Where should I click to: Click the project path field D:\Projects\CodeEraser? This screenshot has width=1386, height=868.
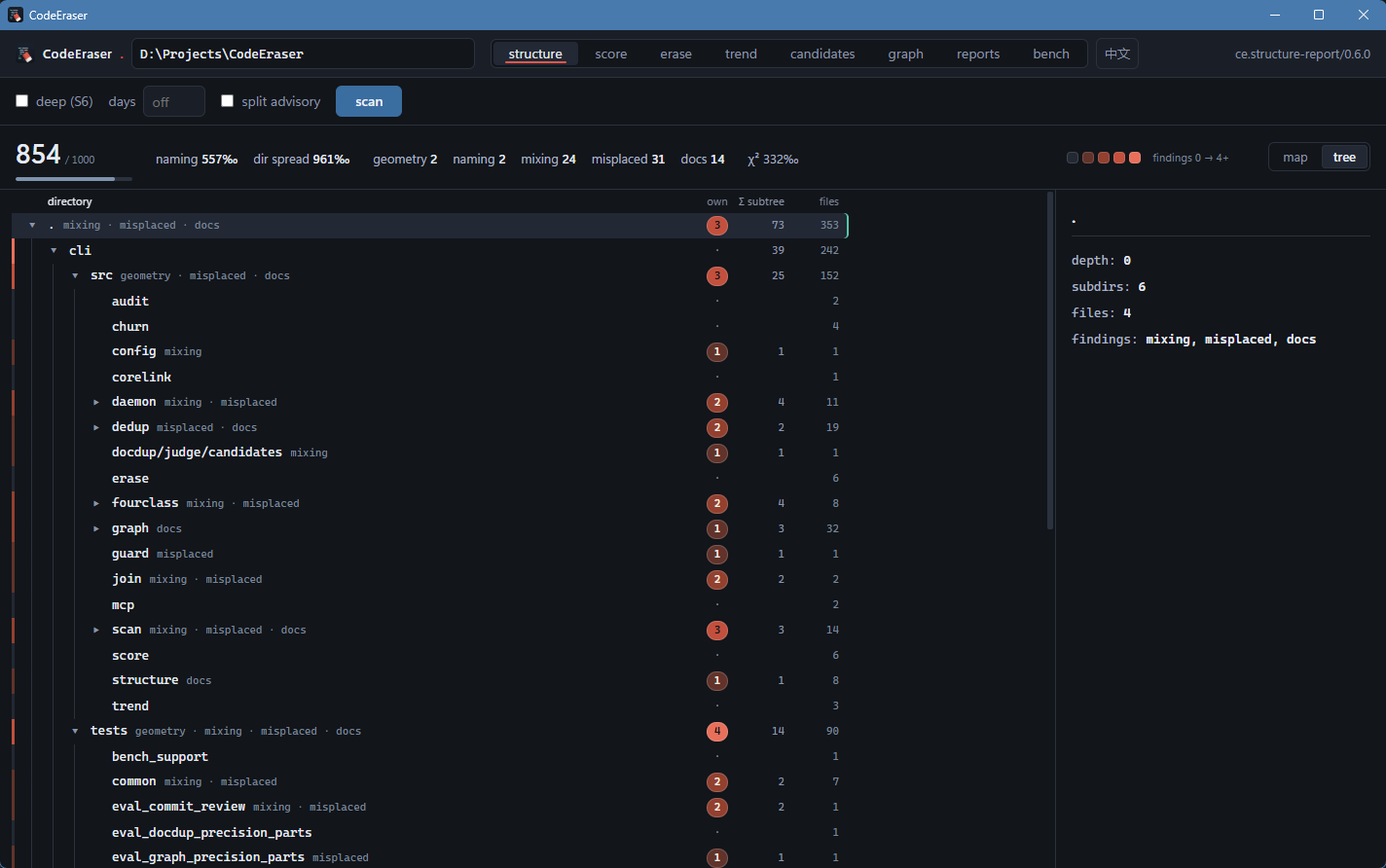[x=303, y=54]
